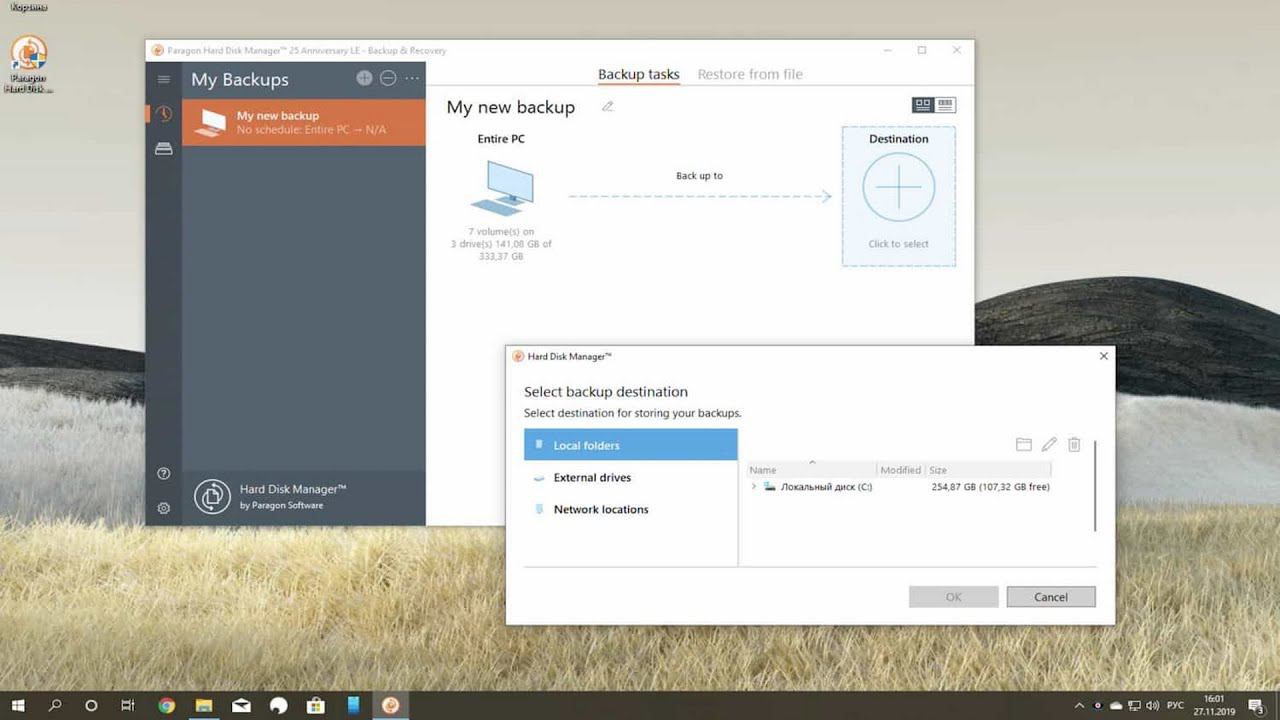Click the My Backups heading
Screen dimensions: 1280x720
(240, 79)
